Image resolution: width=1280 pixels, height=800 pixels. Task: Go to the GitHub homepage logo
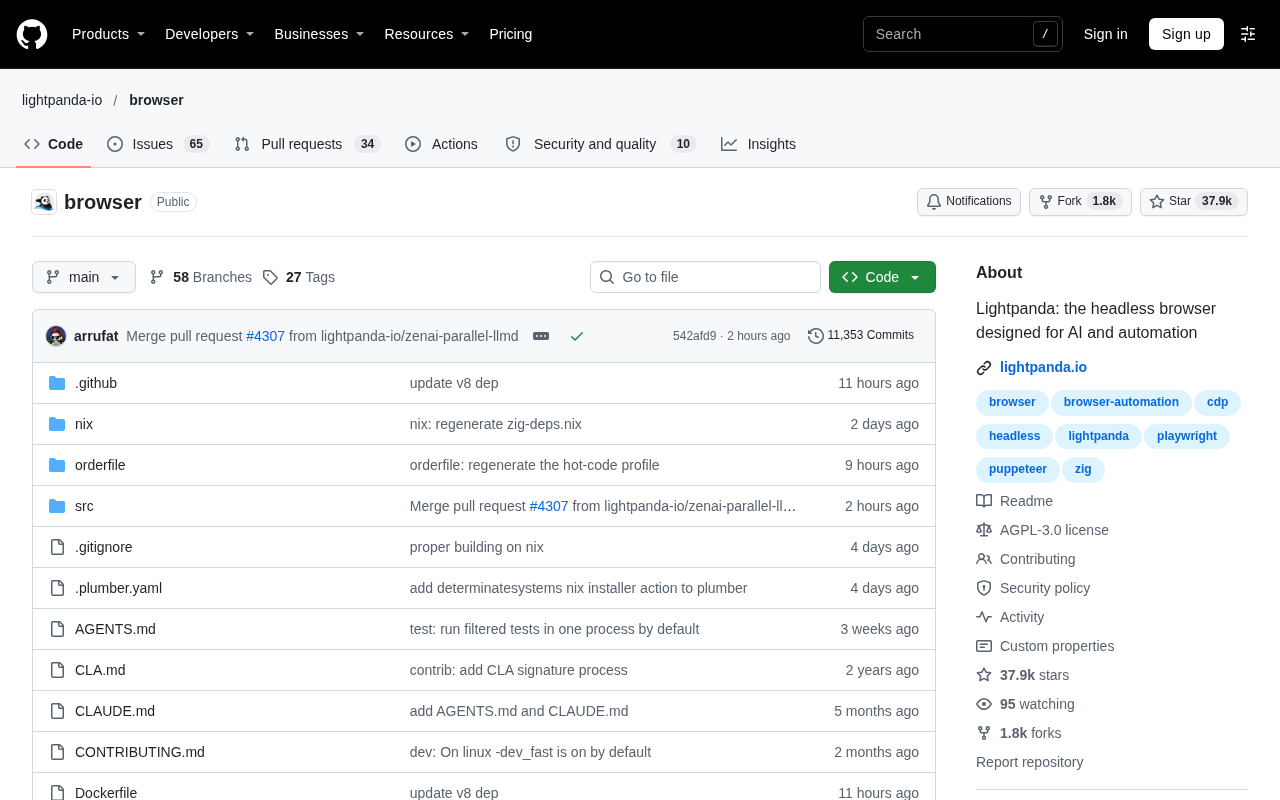tap(32, 34)
